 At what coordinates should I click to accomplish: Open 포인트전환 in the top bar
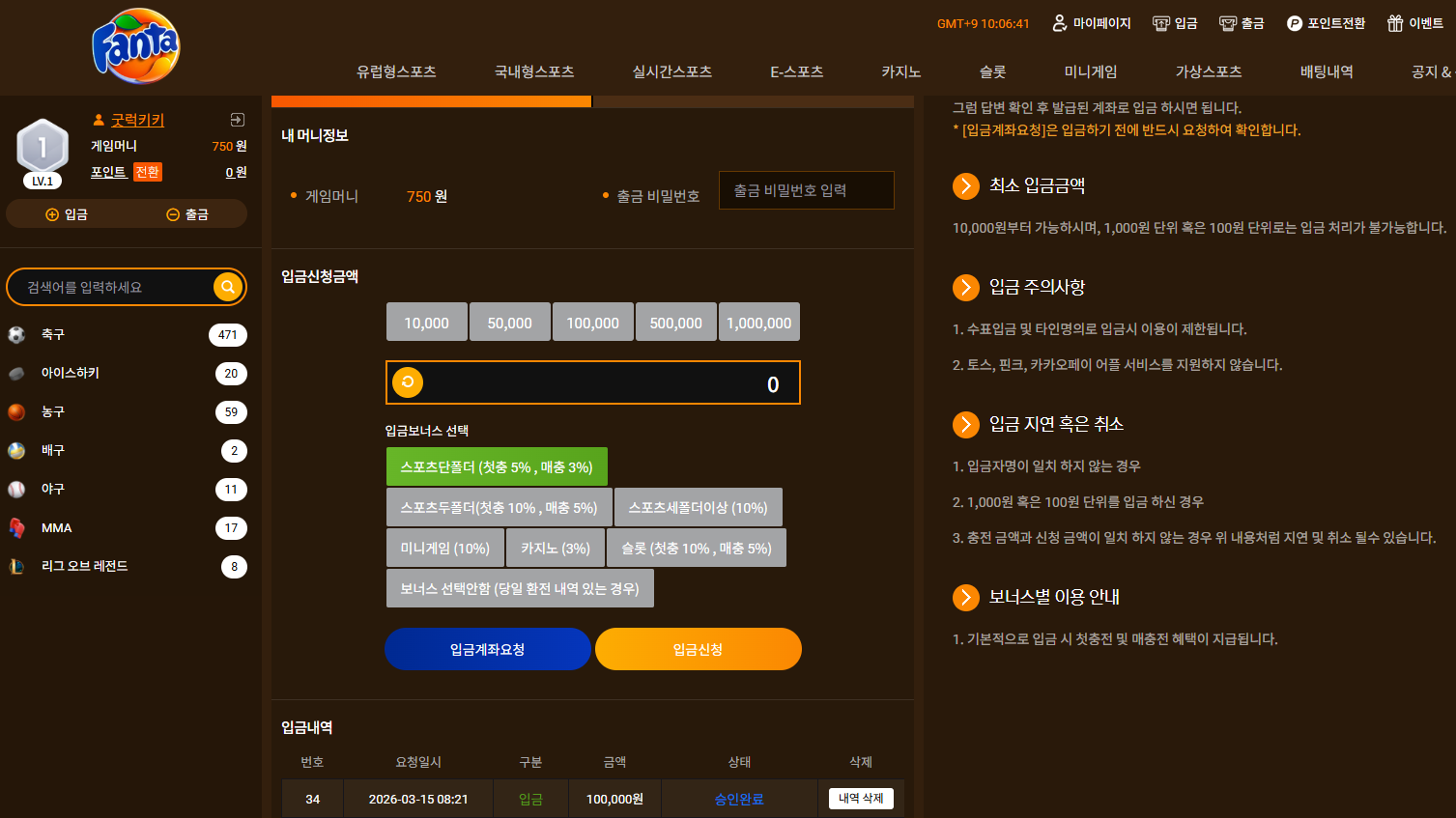(x=1326, y=23)
